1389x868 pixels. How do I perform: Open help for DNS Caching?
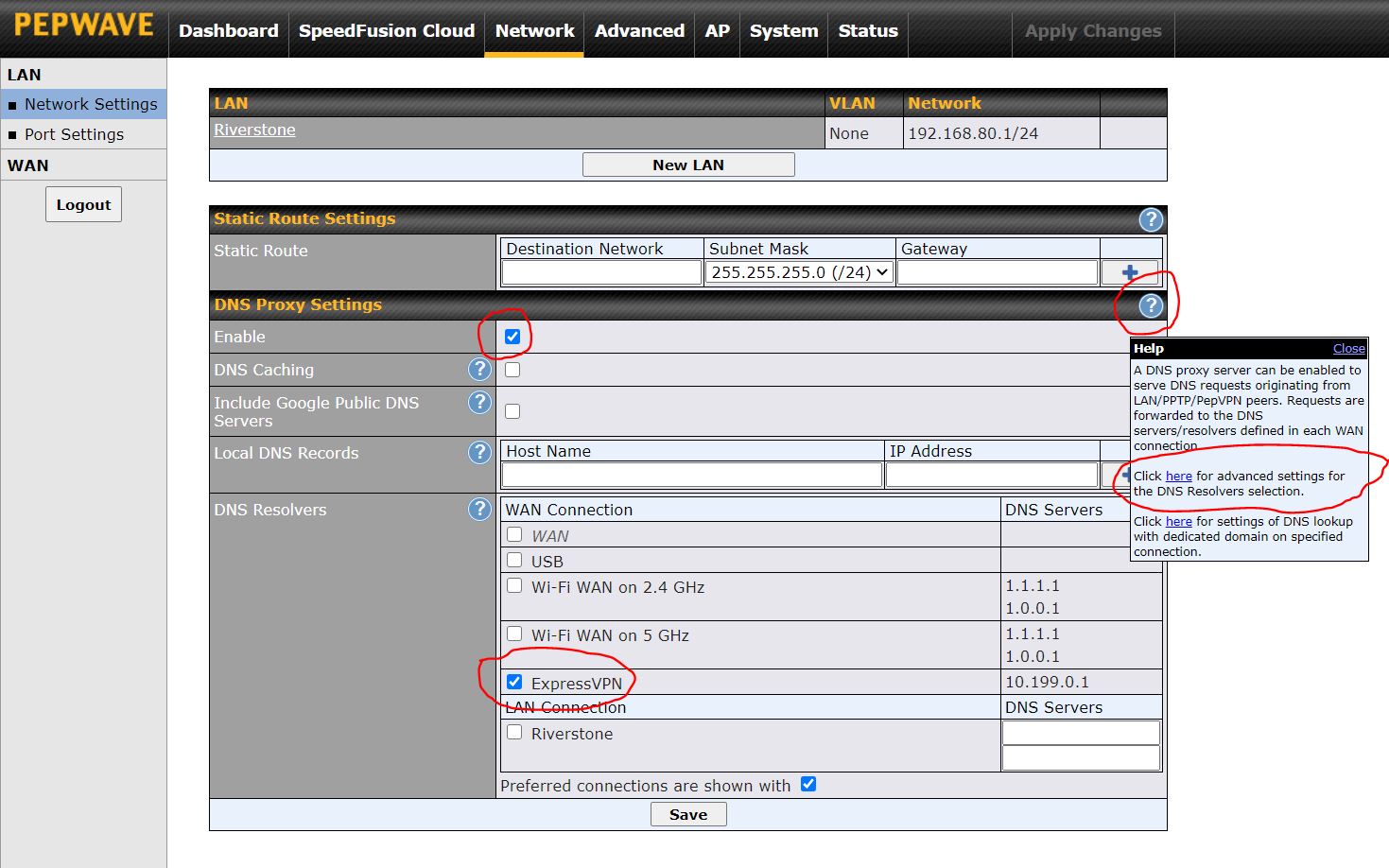point(479,370)
